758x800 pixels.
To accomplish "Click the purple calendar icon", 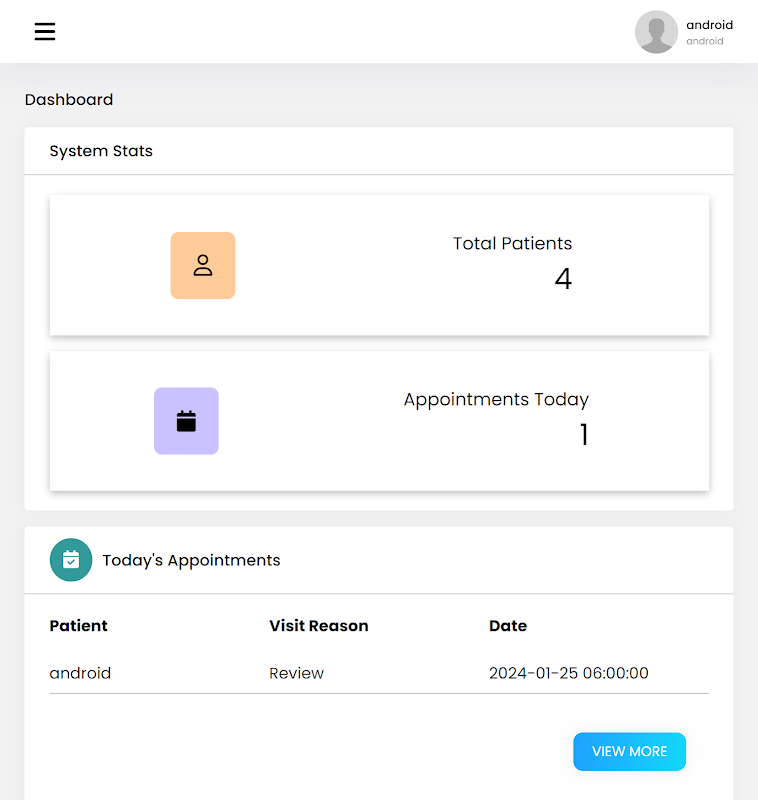I will (x=186, y=421).
